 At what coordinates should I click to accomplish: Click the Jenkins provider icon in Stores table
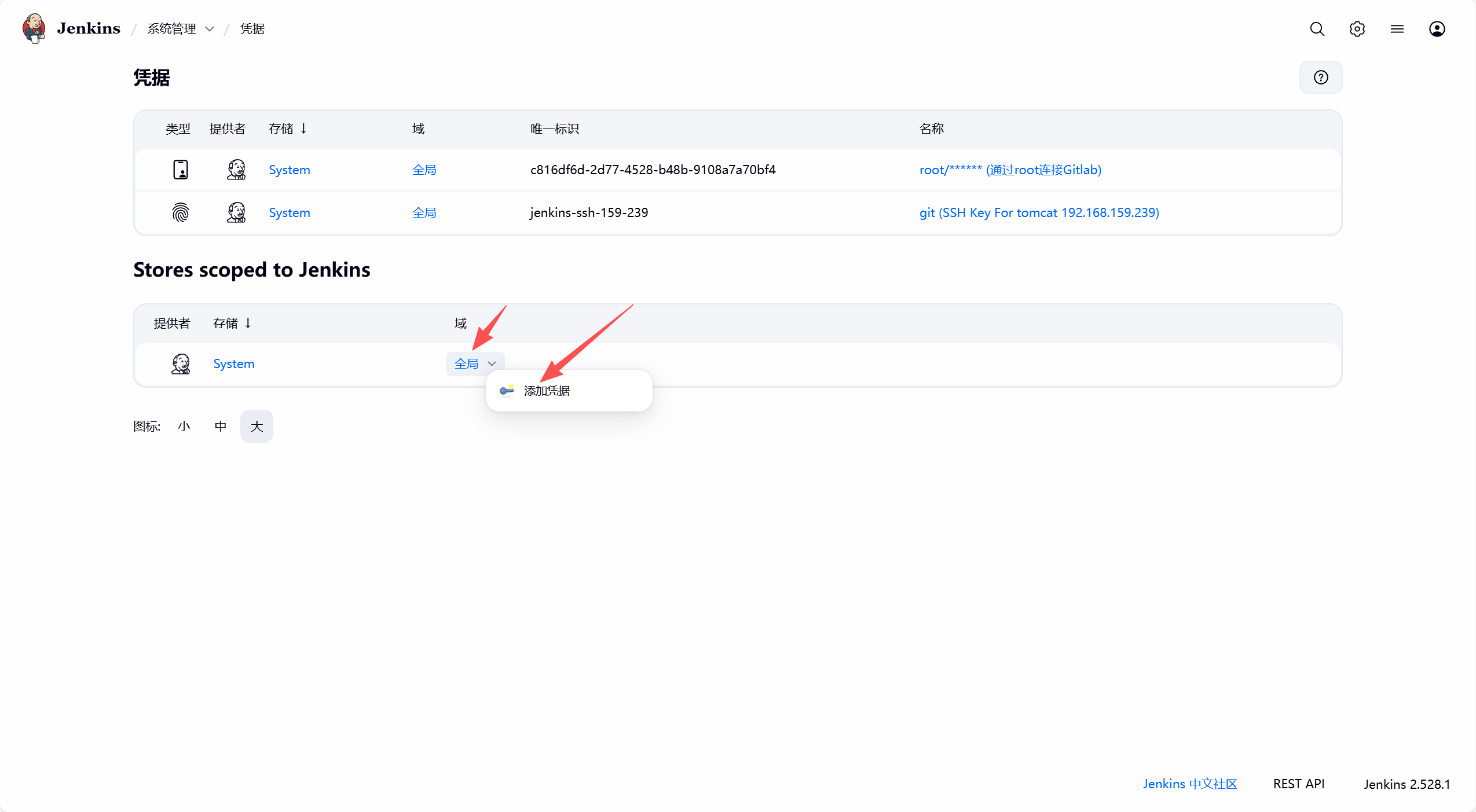[x=181, y=363]
